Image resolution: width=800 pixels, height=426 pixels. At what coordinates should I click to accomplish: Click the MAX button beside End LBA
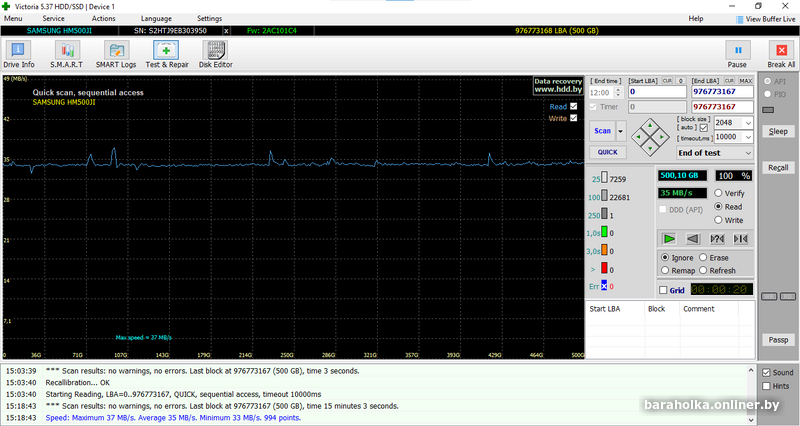point(745,81)
